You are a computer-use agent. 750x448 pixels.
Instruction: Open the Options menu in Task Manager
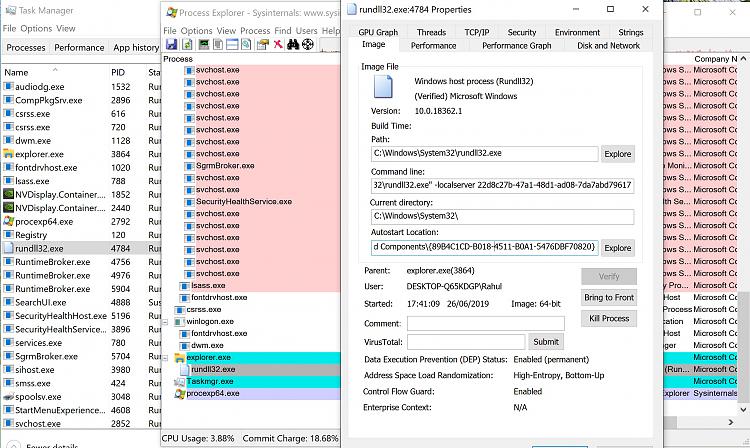tap(36, 28)
